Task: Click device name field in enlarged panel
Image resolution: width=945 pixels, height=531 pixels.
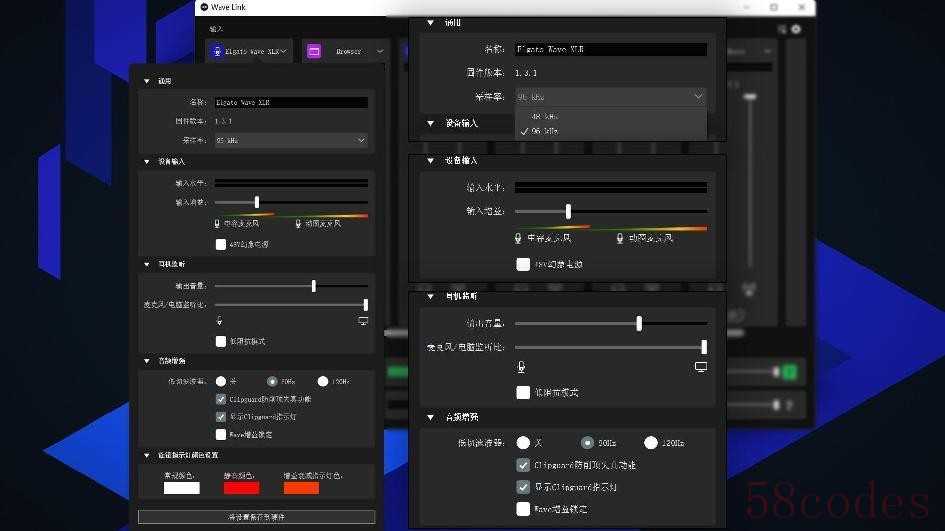Action: 611,49
